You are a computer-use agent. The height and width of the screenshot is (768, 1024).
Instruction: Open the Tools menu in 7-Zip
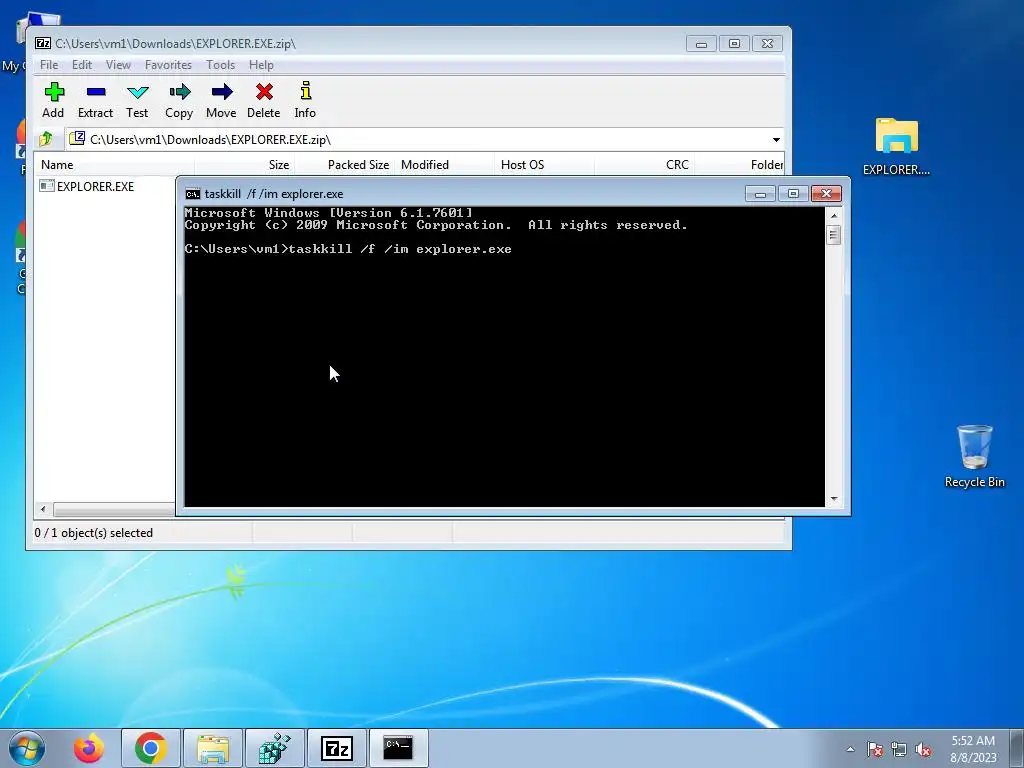[220, 65]
